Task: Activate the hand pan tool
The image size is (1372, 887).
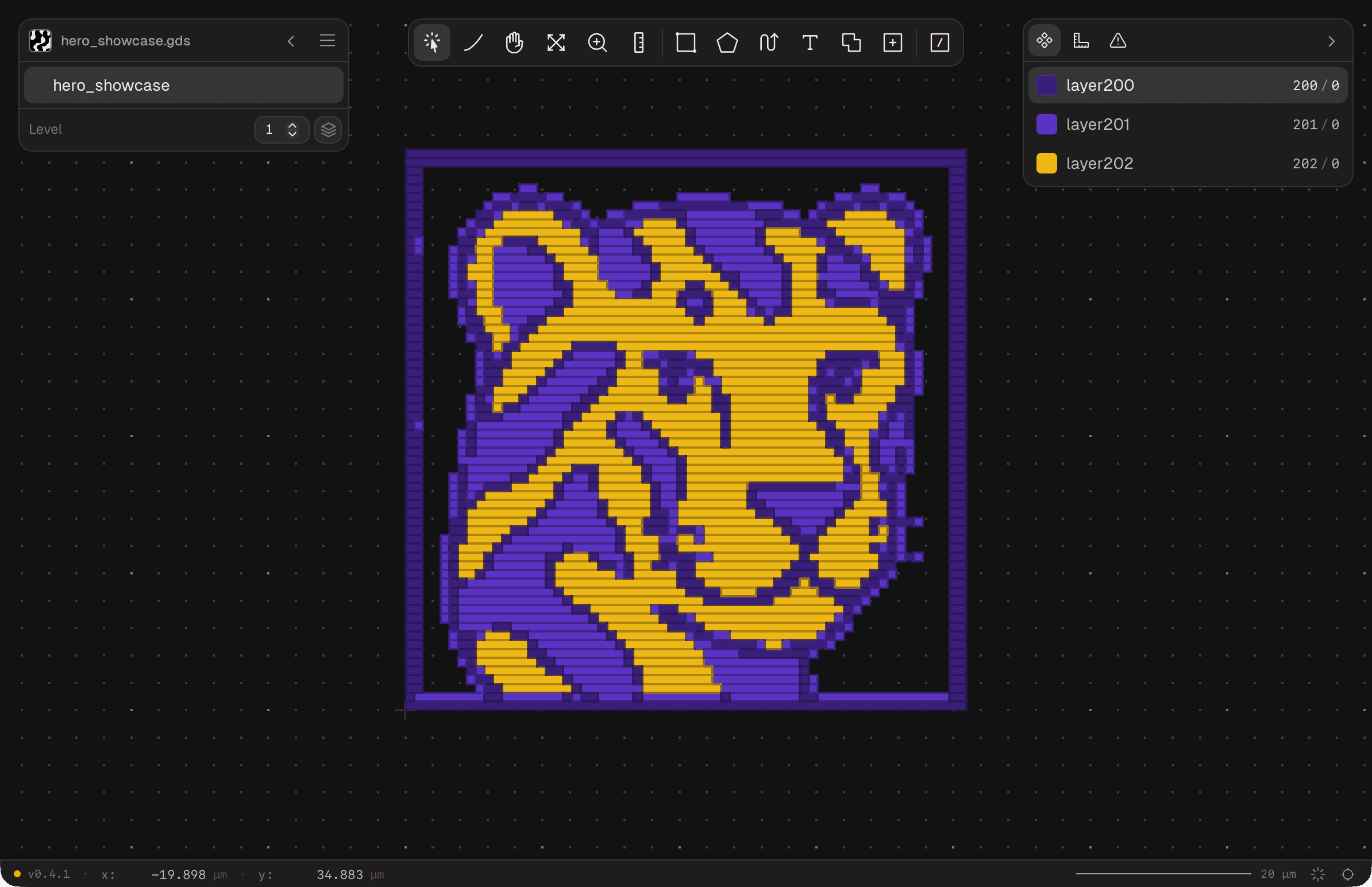Action: (x=514, y=42)
